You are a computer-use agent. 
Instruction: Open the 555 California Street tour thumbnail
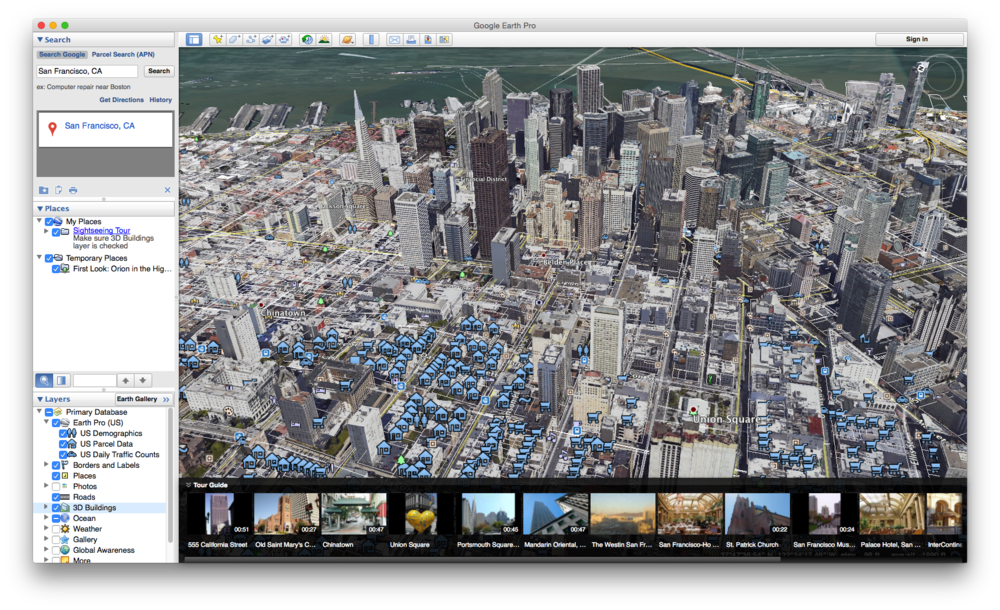tap(218, 514)
